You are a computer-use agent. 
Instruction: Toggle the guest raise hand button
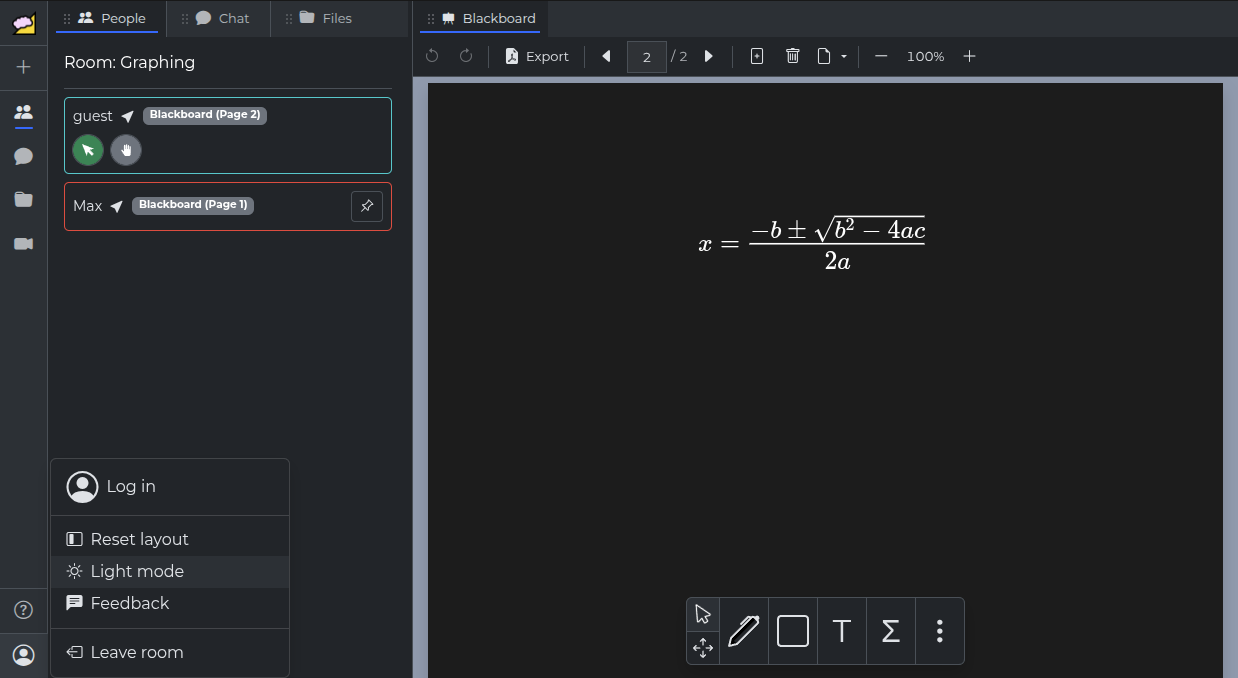pyautogui.click(x=126, y=150)
